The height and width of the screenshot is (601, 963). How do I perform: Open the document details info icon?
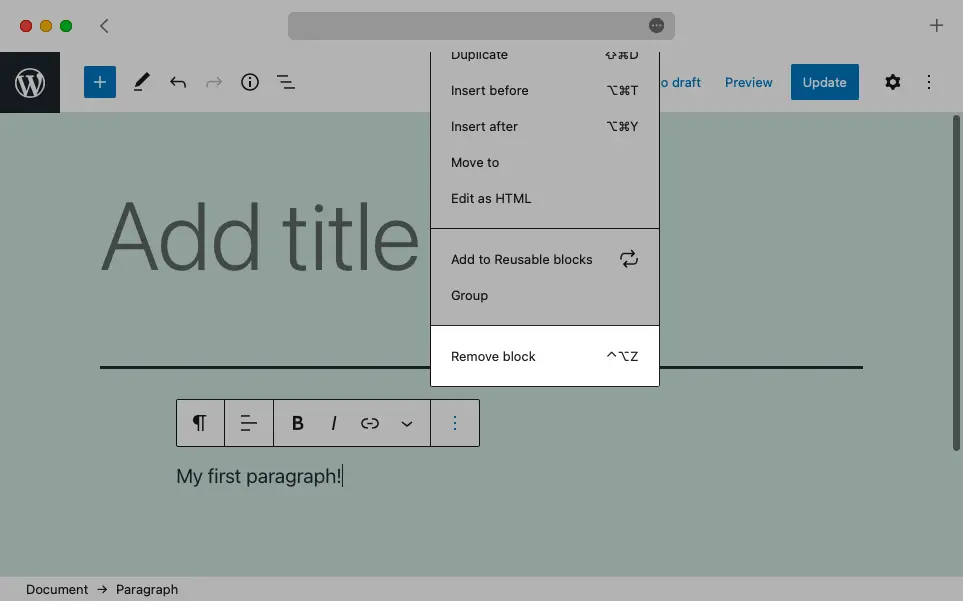click(x=249, y=82)
